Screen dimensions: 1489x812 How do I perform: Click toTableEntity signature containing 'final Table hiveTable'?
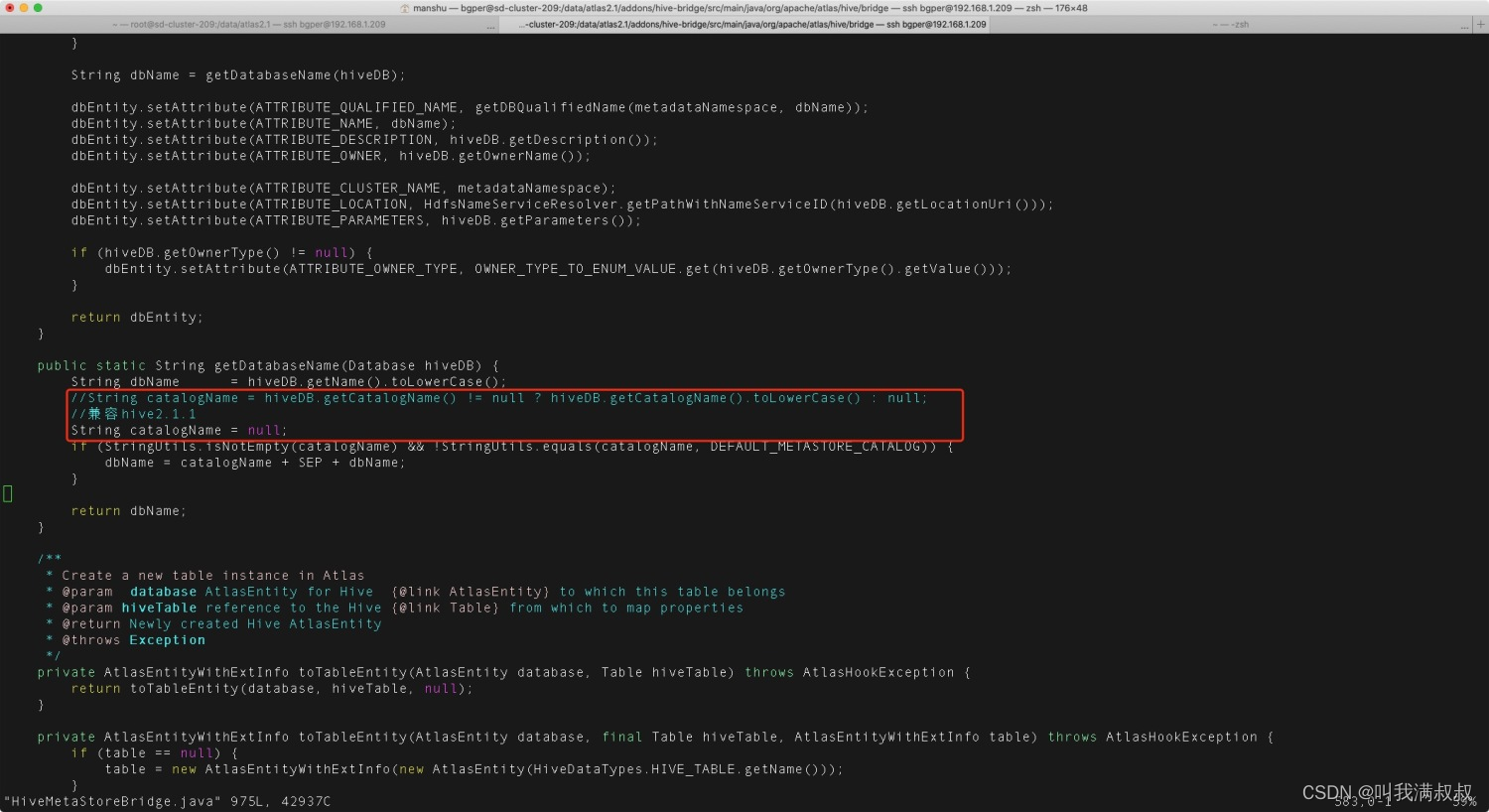click(x=655, y=738)
